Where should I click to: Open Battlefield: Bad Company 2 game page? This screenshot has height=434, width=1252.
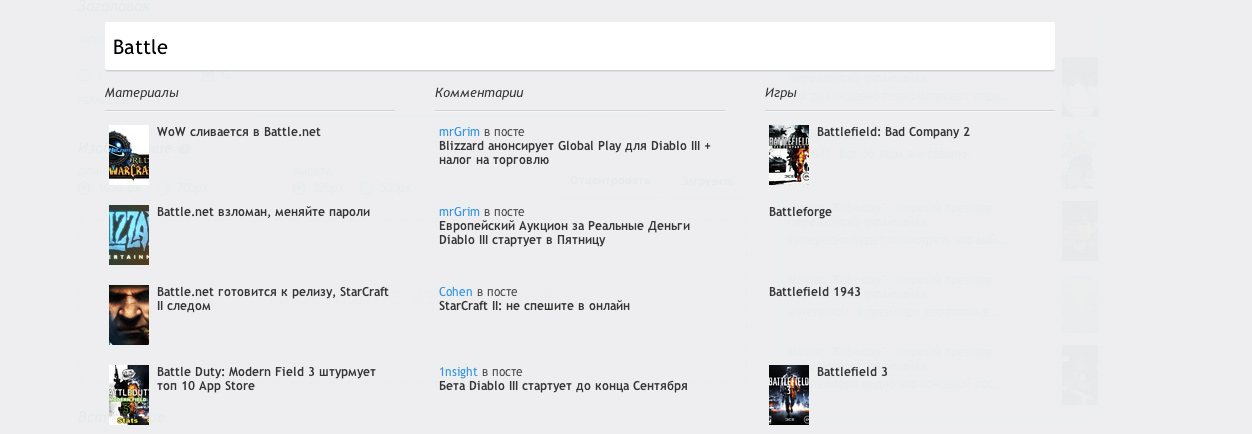pyautogui.click(x=893, y=132)
